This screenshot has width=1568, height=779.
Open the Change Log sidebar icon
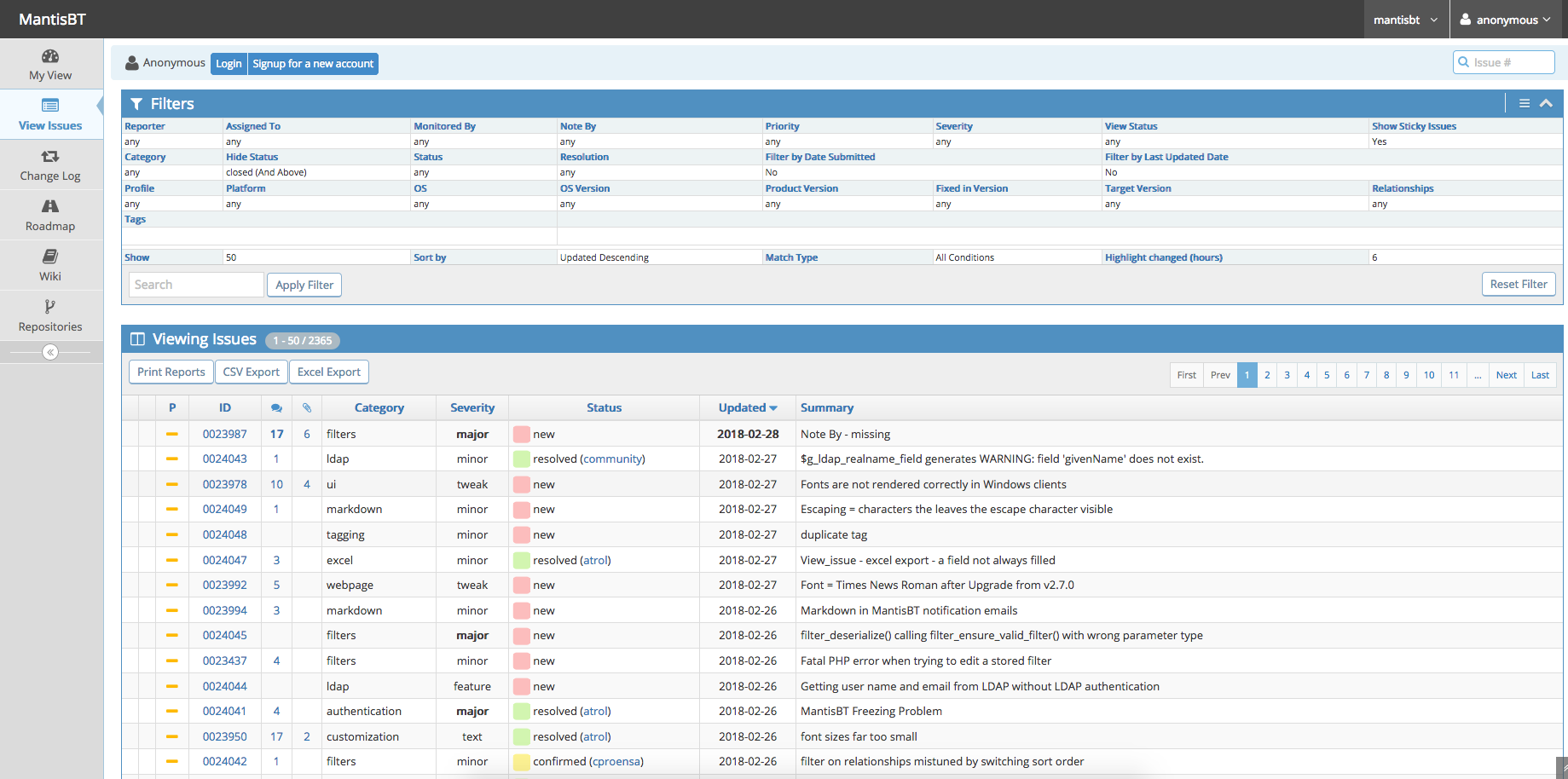[x=50, y=157]
